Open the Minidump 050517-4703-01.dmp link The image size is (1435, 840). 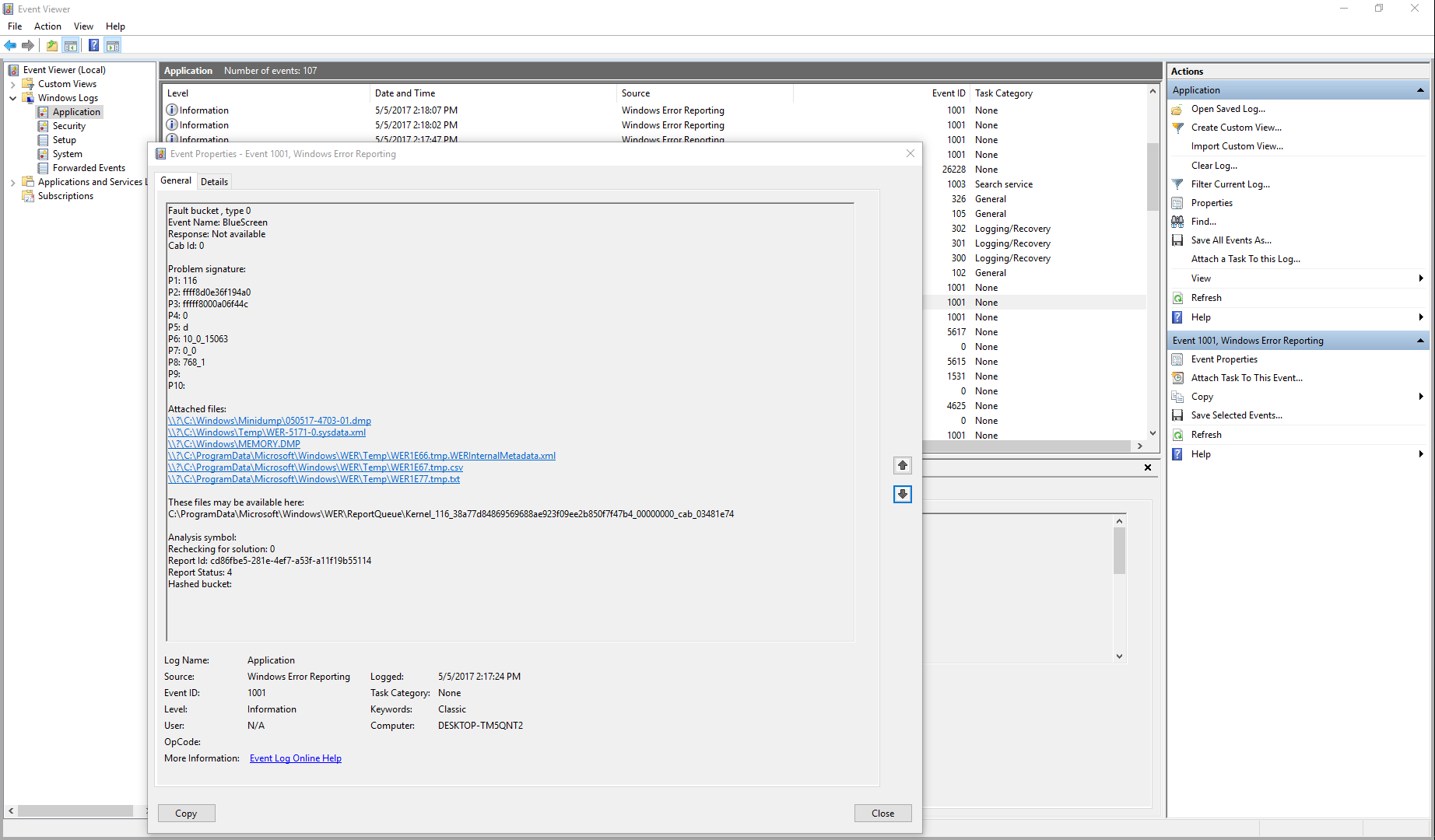point(269,421)
